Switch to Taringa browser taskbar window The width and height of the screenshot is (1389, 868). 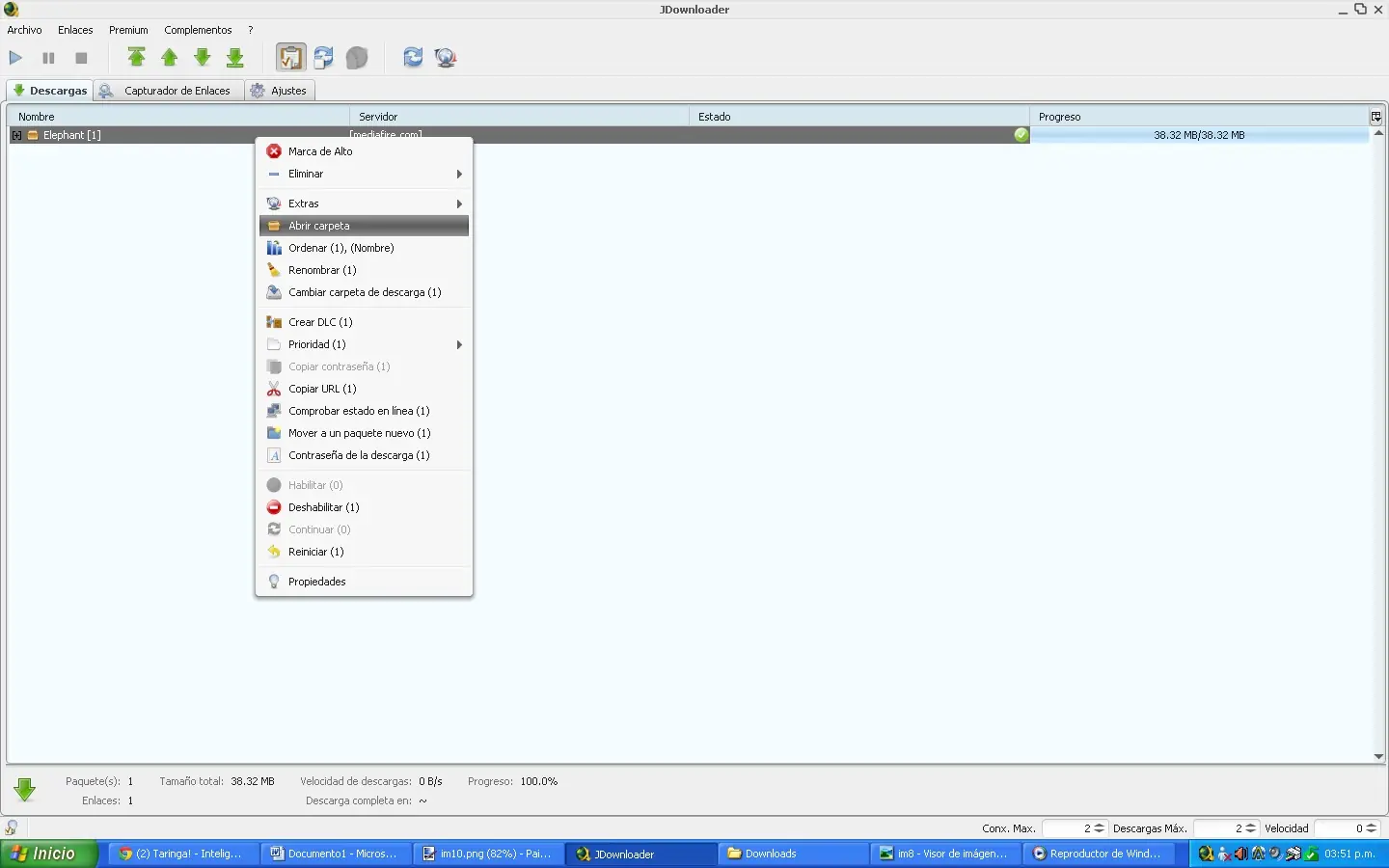tap(183, 854)
